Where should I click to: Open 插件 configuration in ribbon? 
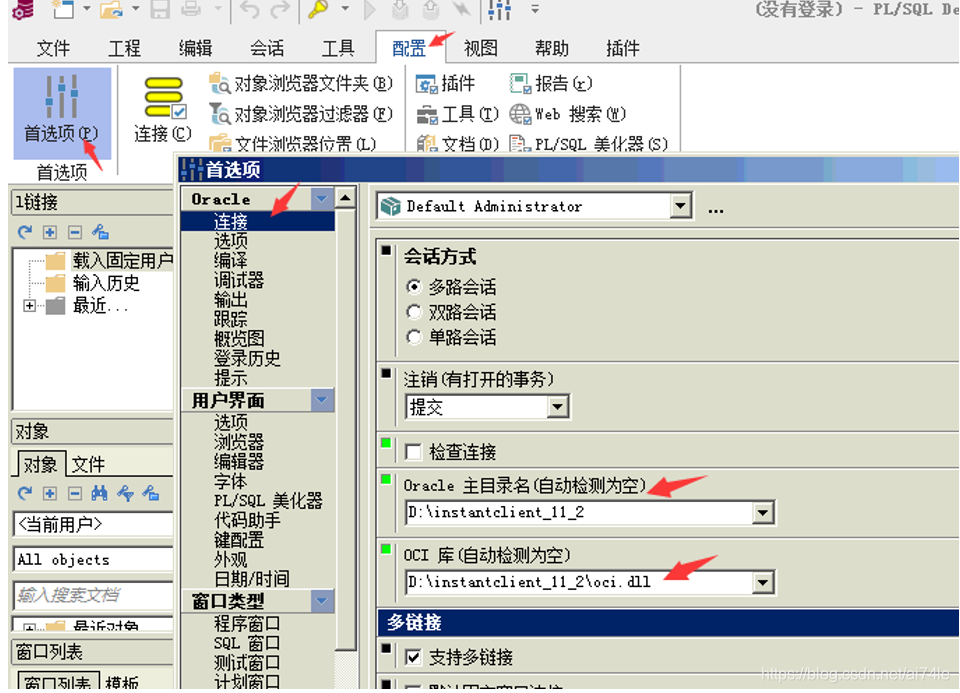tap(445, 83)
